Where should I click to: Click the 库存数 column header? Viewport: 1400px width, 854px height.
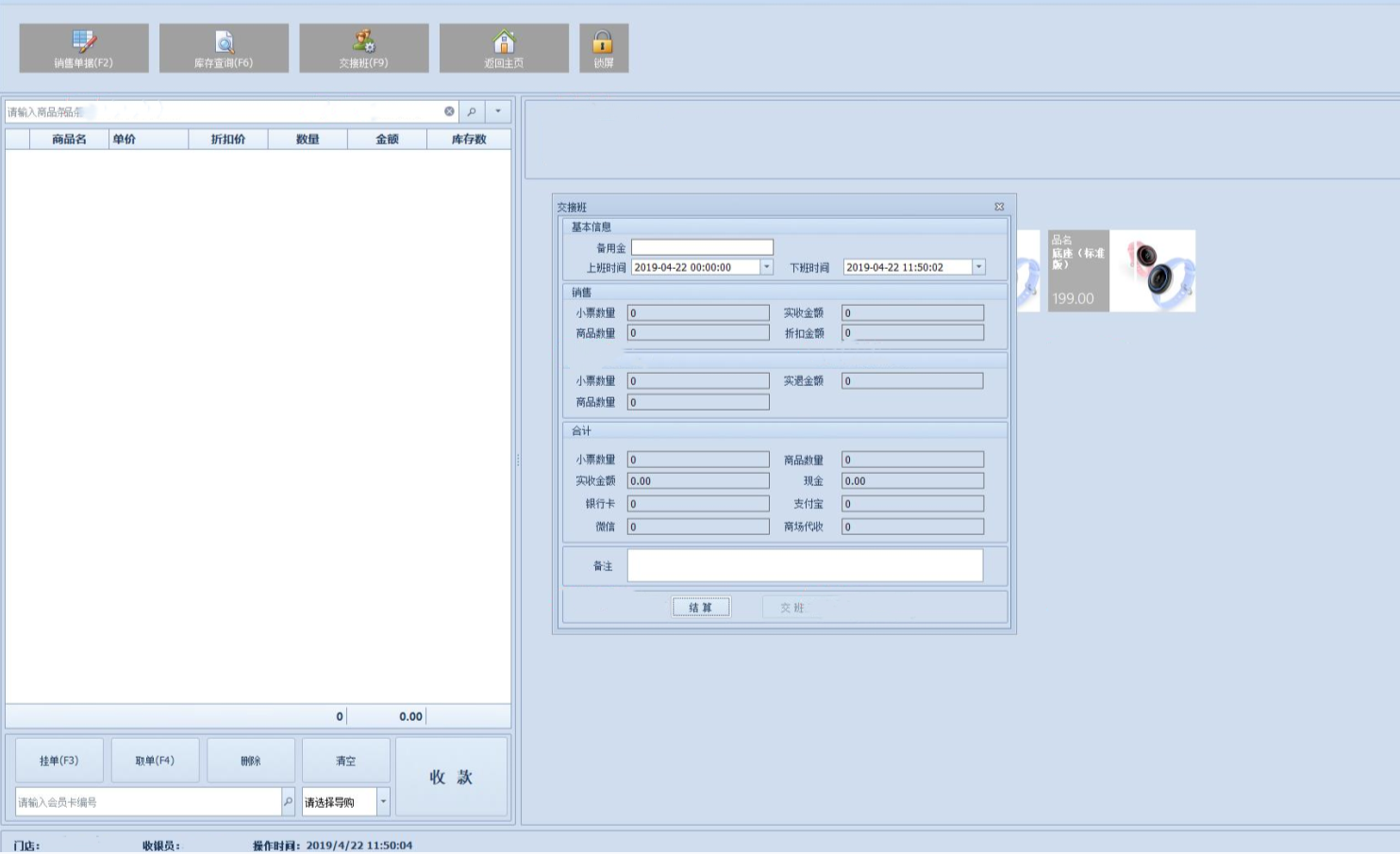tap(469, 140)
